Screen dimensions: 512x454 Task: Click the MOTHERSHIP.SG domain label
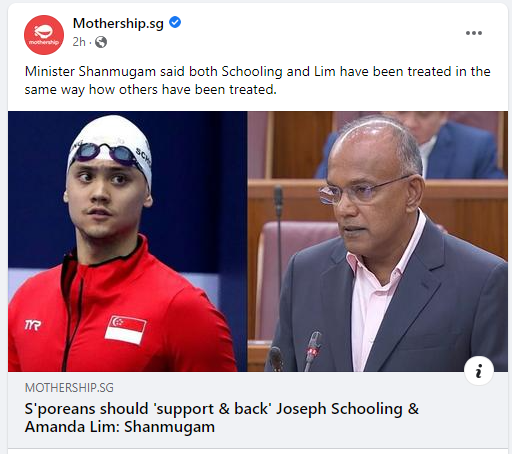point(69,388)
